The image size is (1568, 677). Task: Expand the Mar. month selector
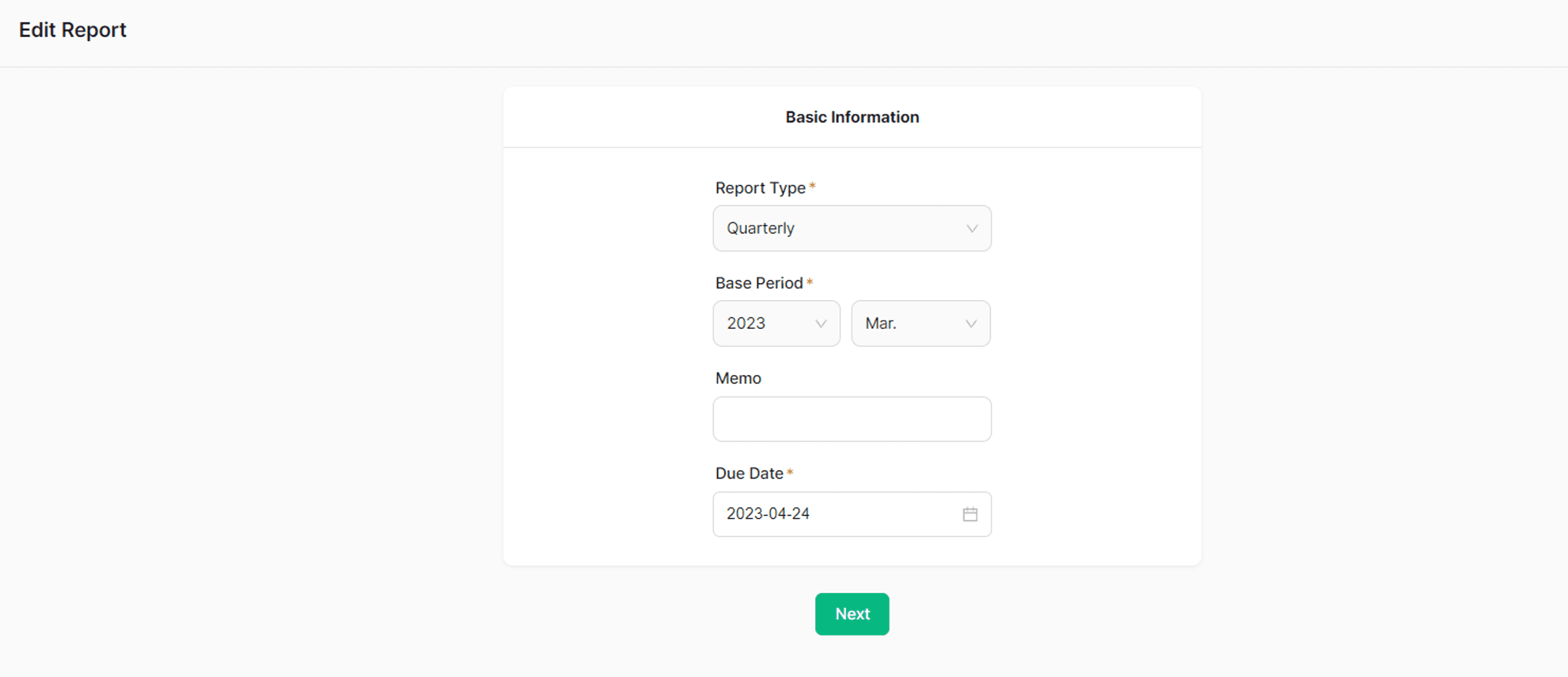tap(919, 324)
